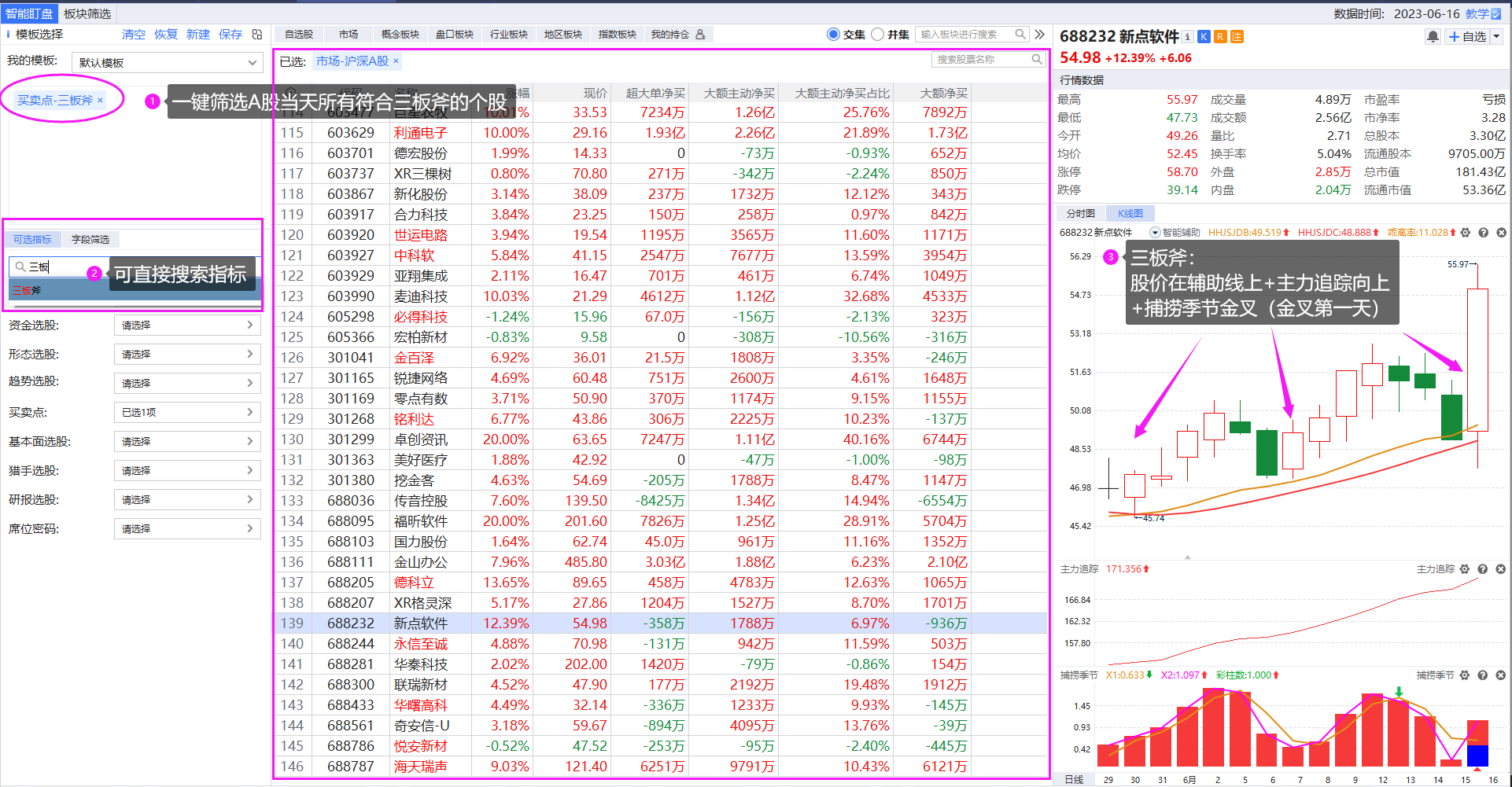Click the magnifier in the stock name search

(1037, 60)
